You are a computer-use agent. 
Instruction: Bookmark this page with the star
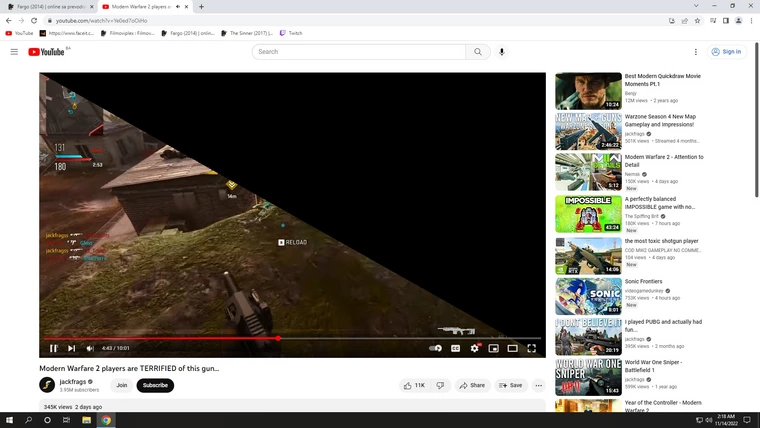(x=697, y=20)
